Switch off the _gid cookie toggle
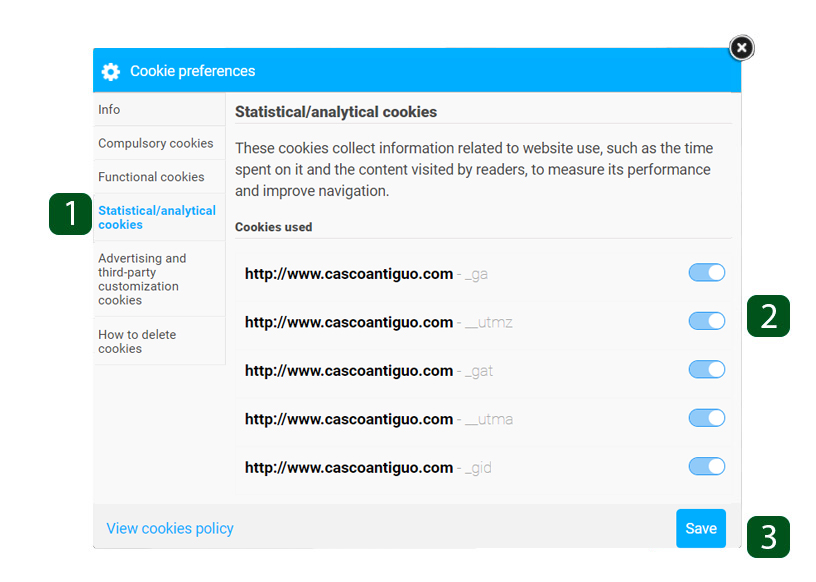 click(707, 466)
